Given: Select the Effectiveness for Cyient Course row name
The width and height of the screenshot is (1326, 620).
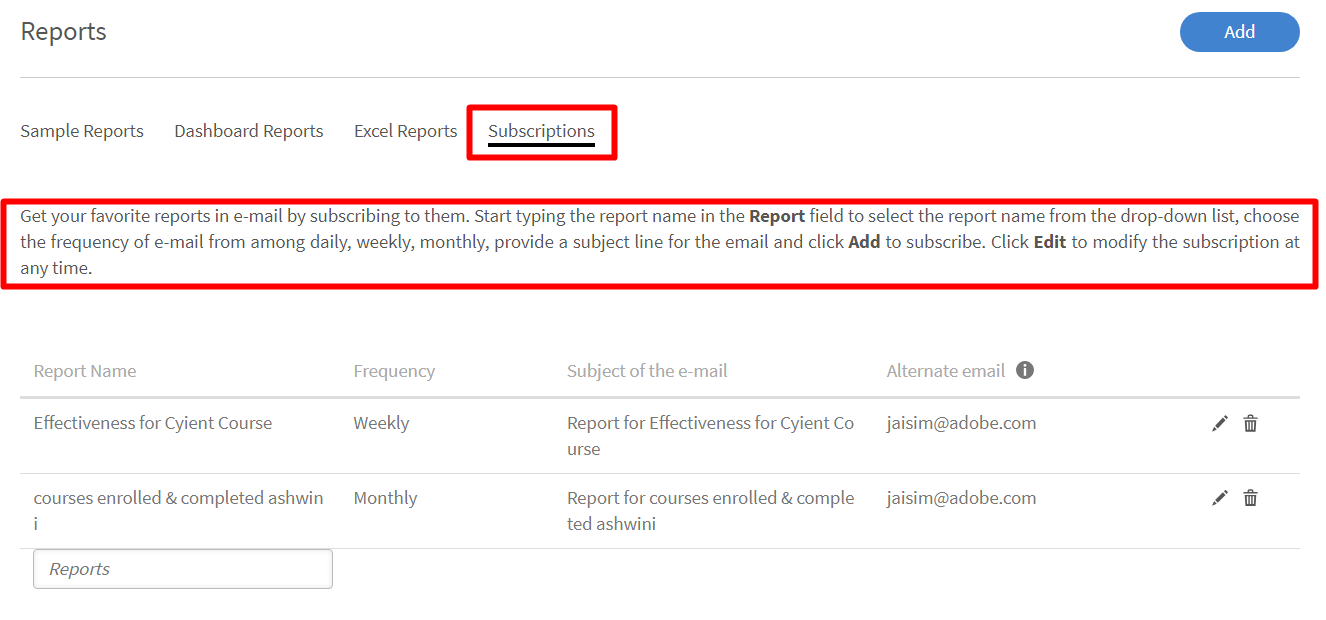Looking at the screenshot, I should (x=153, y=423).
